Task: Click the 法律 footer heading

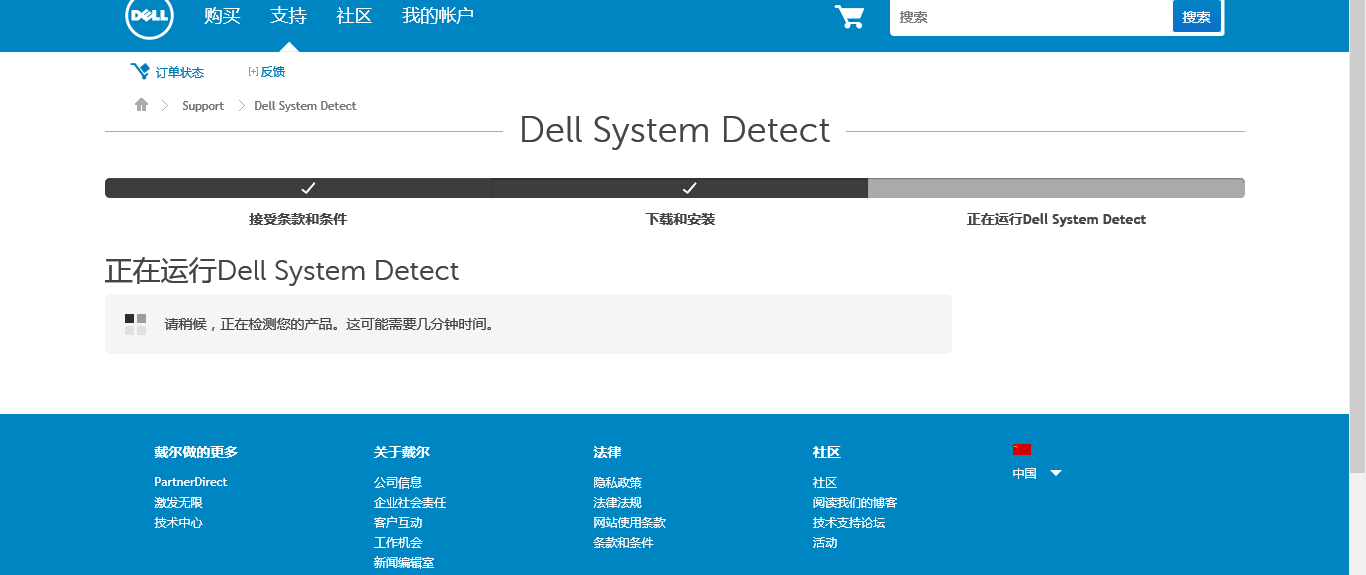Action: coord(607,452)
